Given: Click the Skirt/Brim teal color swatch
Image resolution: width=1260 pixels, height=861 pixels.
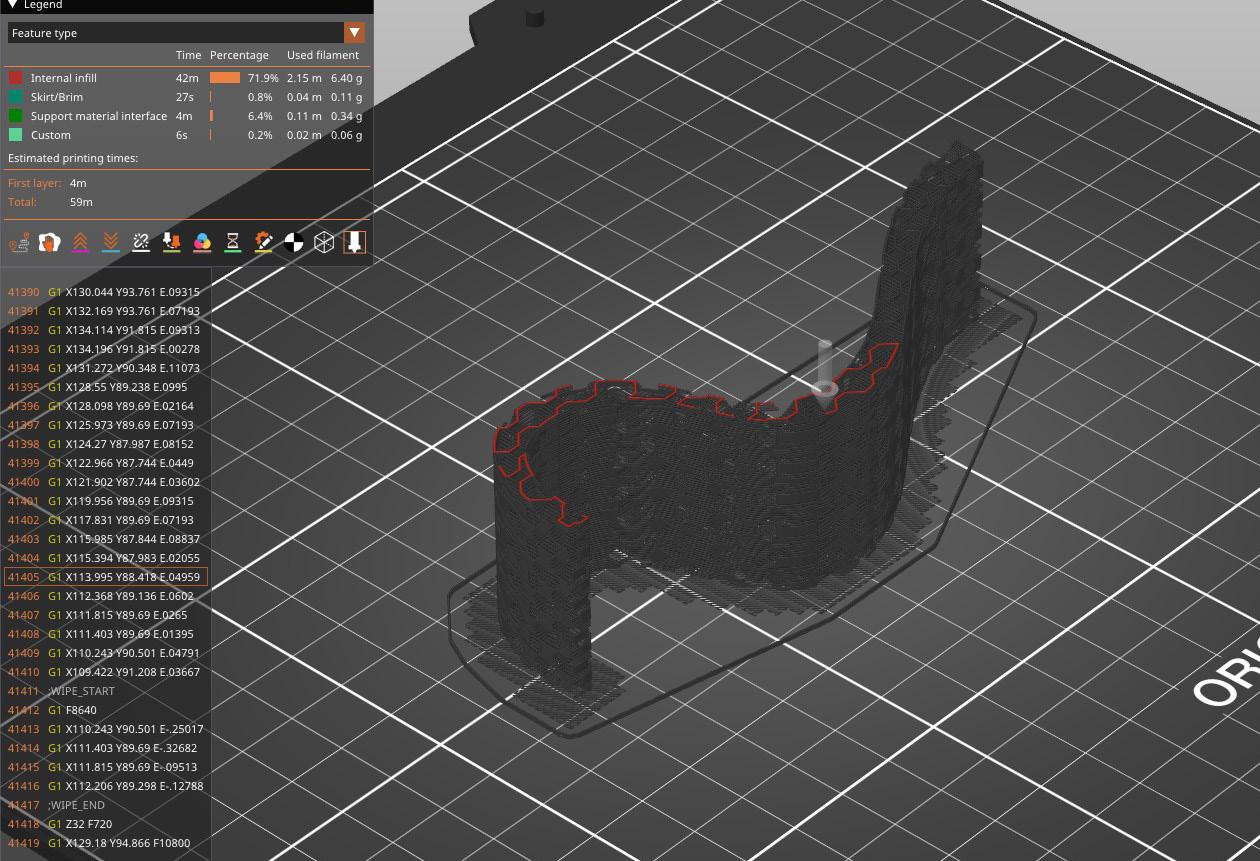Looking at the screenshot, I should tap(15, 97).
